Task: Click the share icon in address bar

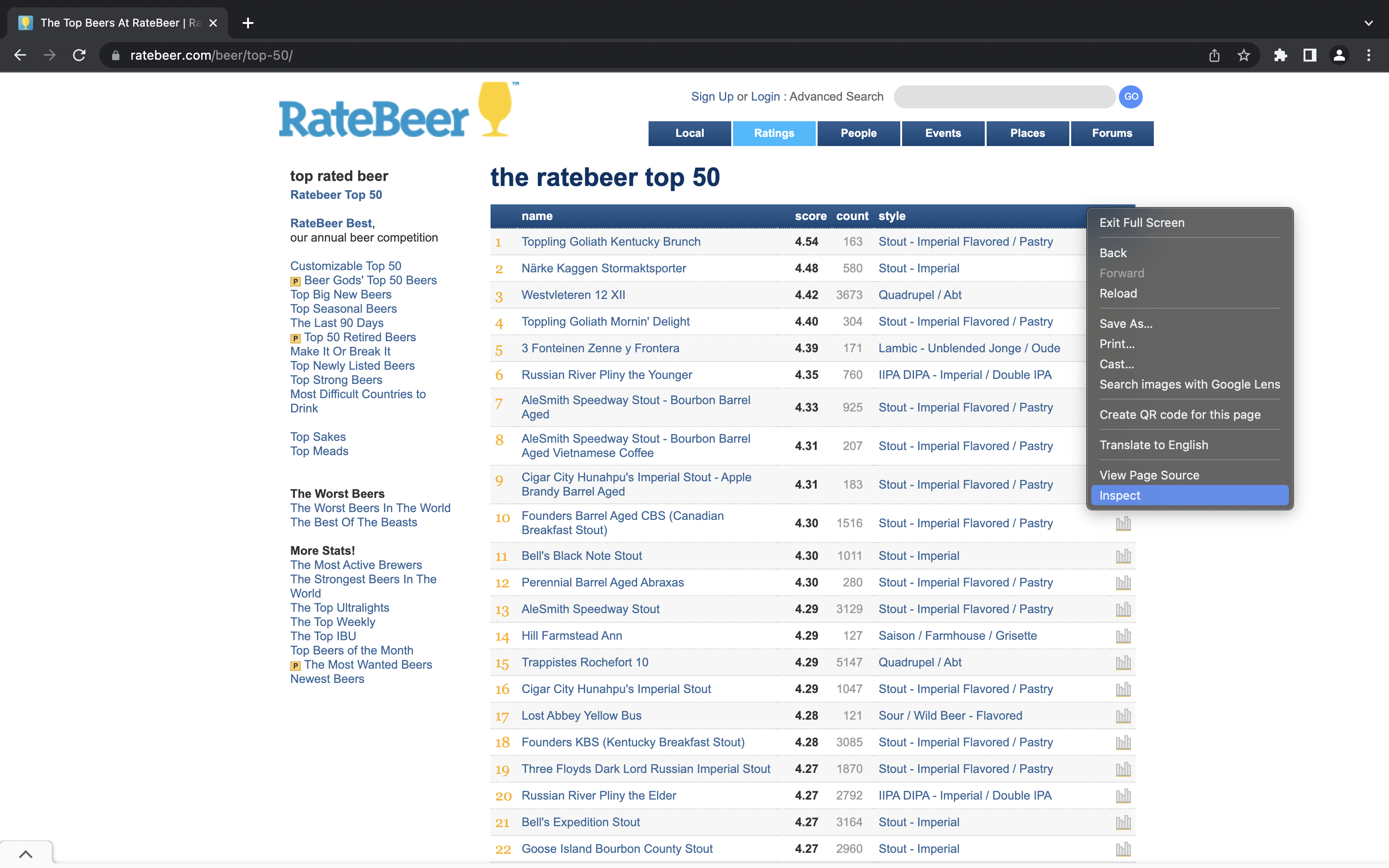Action: tap(1214, 55)
